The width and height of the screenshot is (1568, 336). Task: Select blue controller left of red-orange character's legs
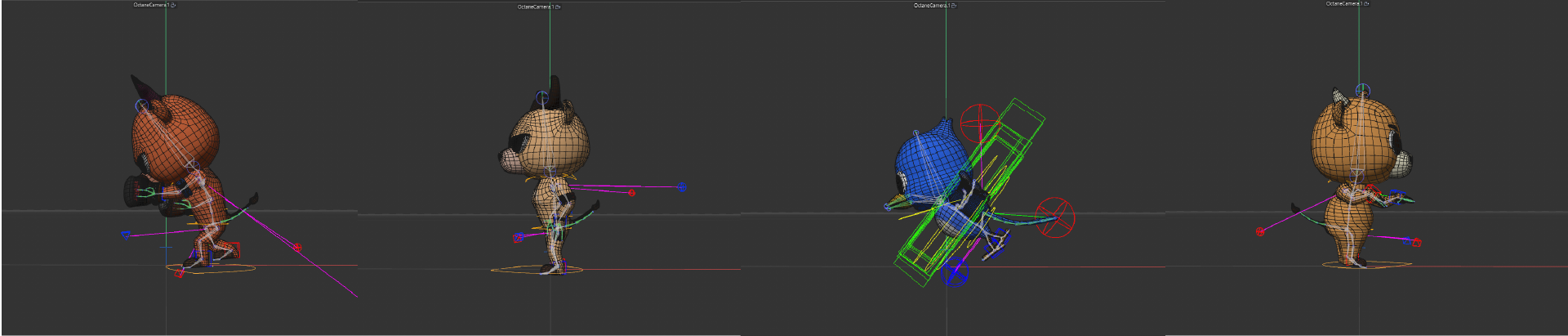[126, 235]
